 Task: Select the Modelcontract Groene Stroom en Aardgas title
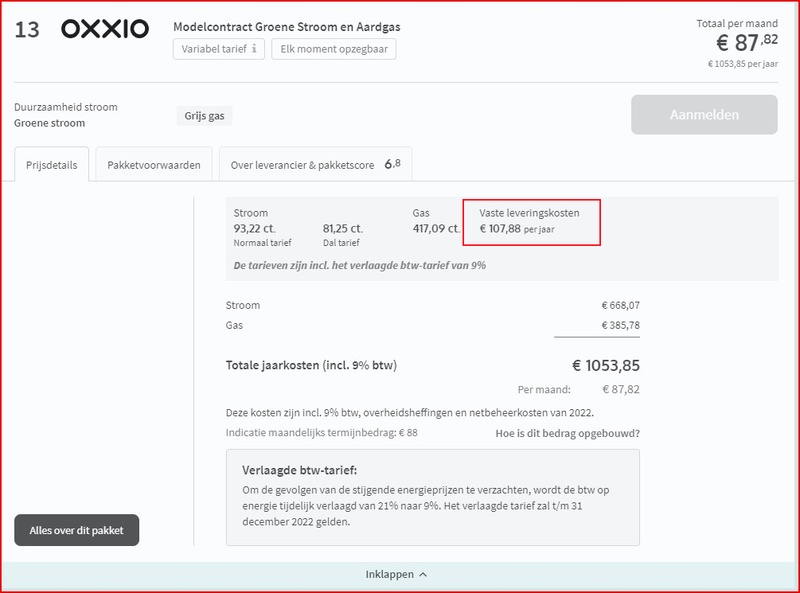click(x=287, y=26)
